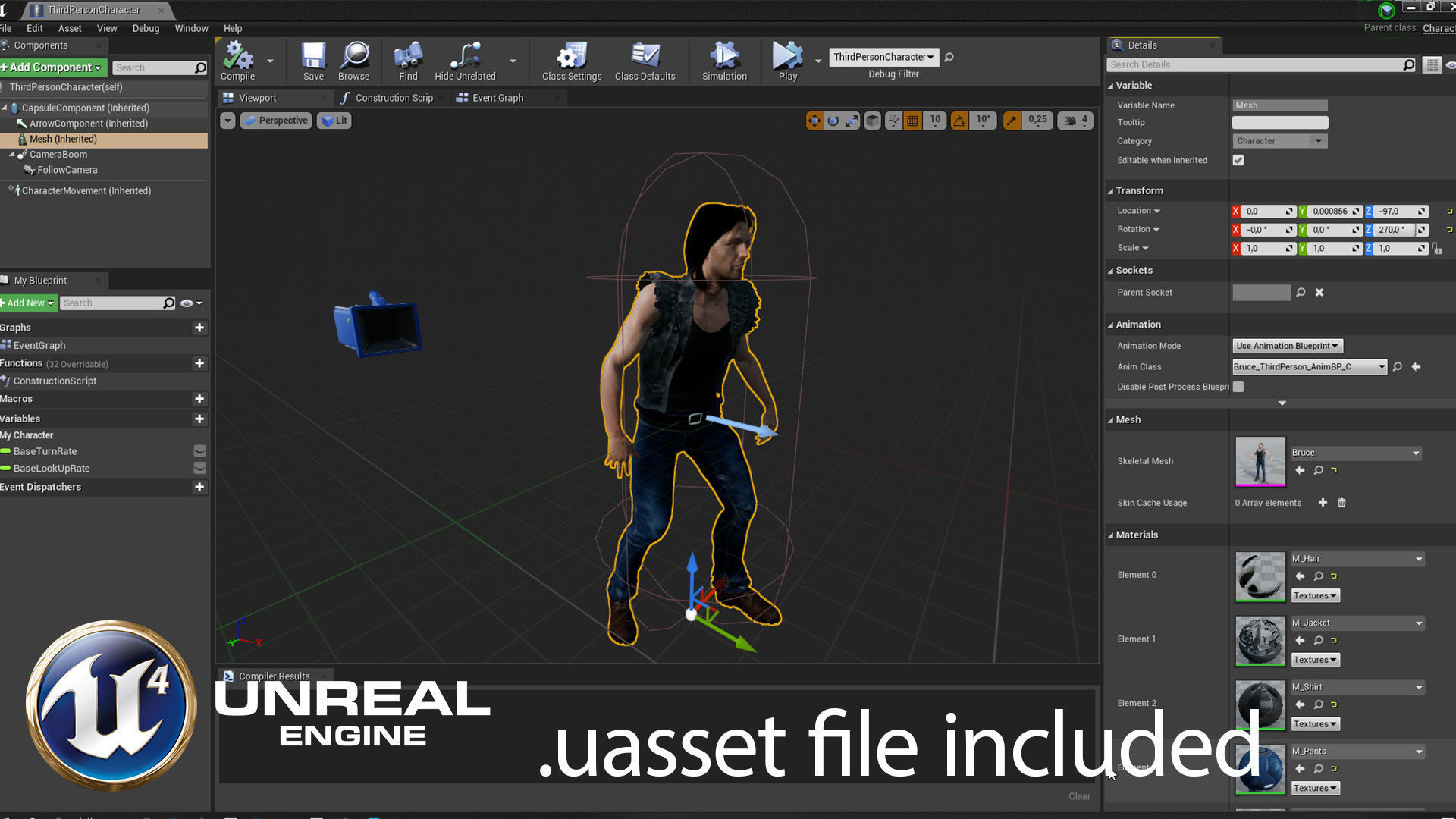Click the Bruce skeletal mesh thumbnail

point(1260,461)
